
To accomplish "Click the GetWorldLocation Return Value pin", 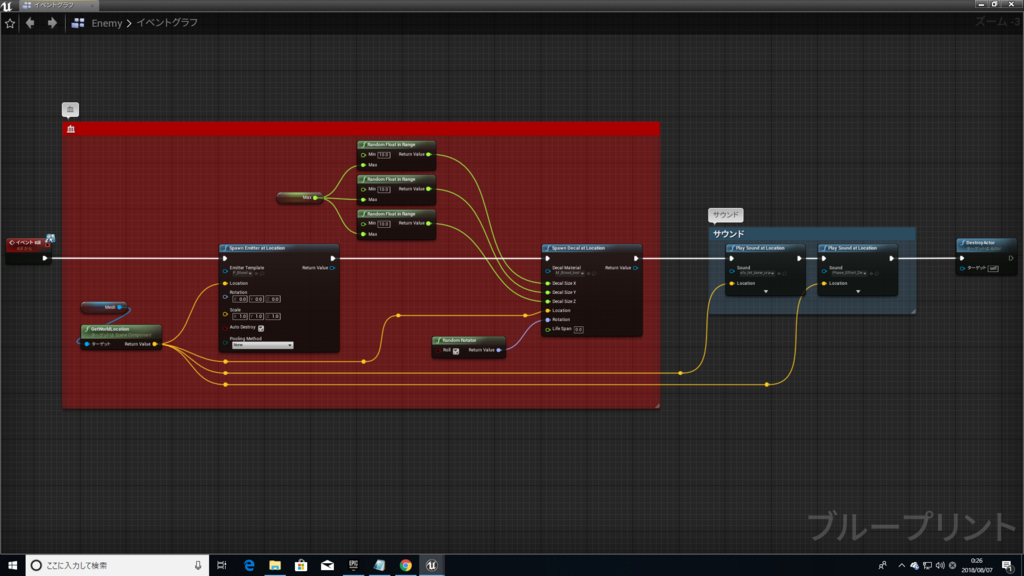I will coord(155,344).
